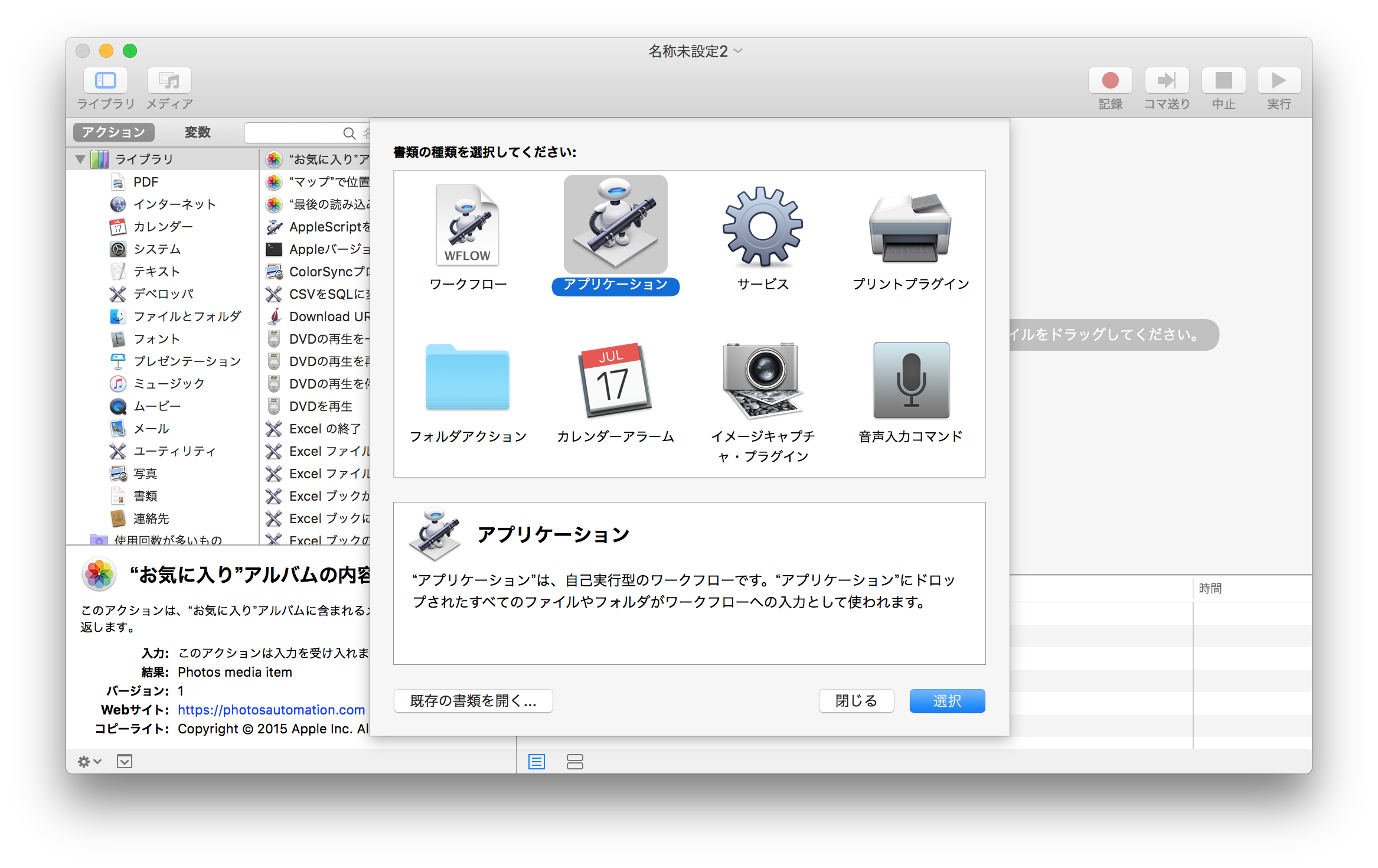Choose the プリントプラグイン printer icon

[x=910, y=228]
